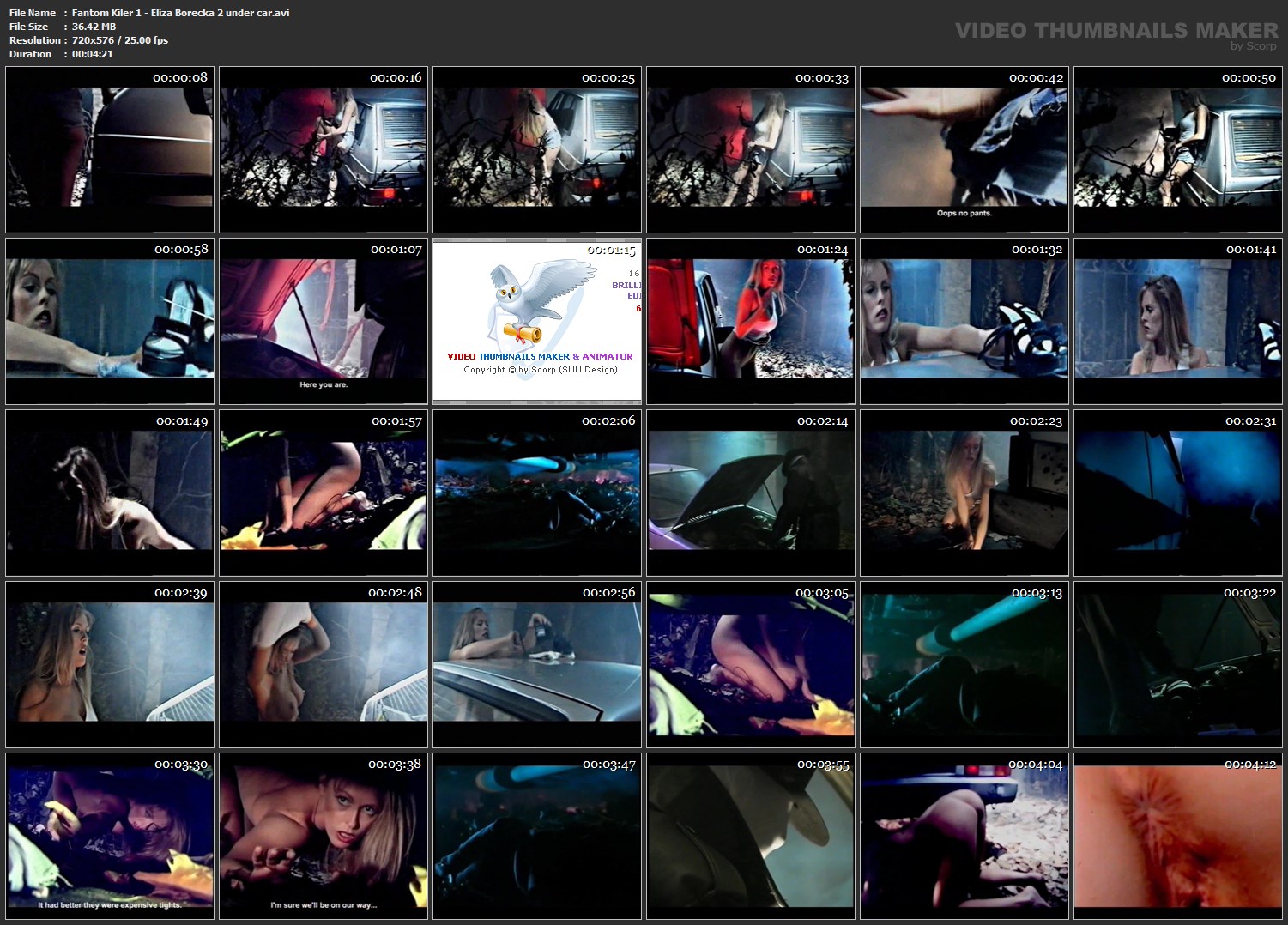The image size is (1288, 925).
Task: Select the 00:02:14 car hood thumbnail
Action: point(751,493)
